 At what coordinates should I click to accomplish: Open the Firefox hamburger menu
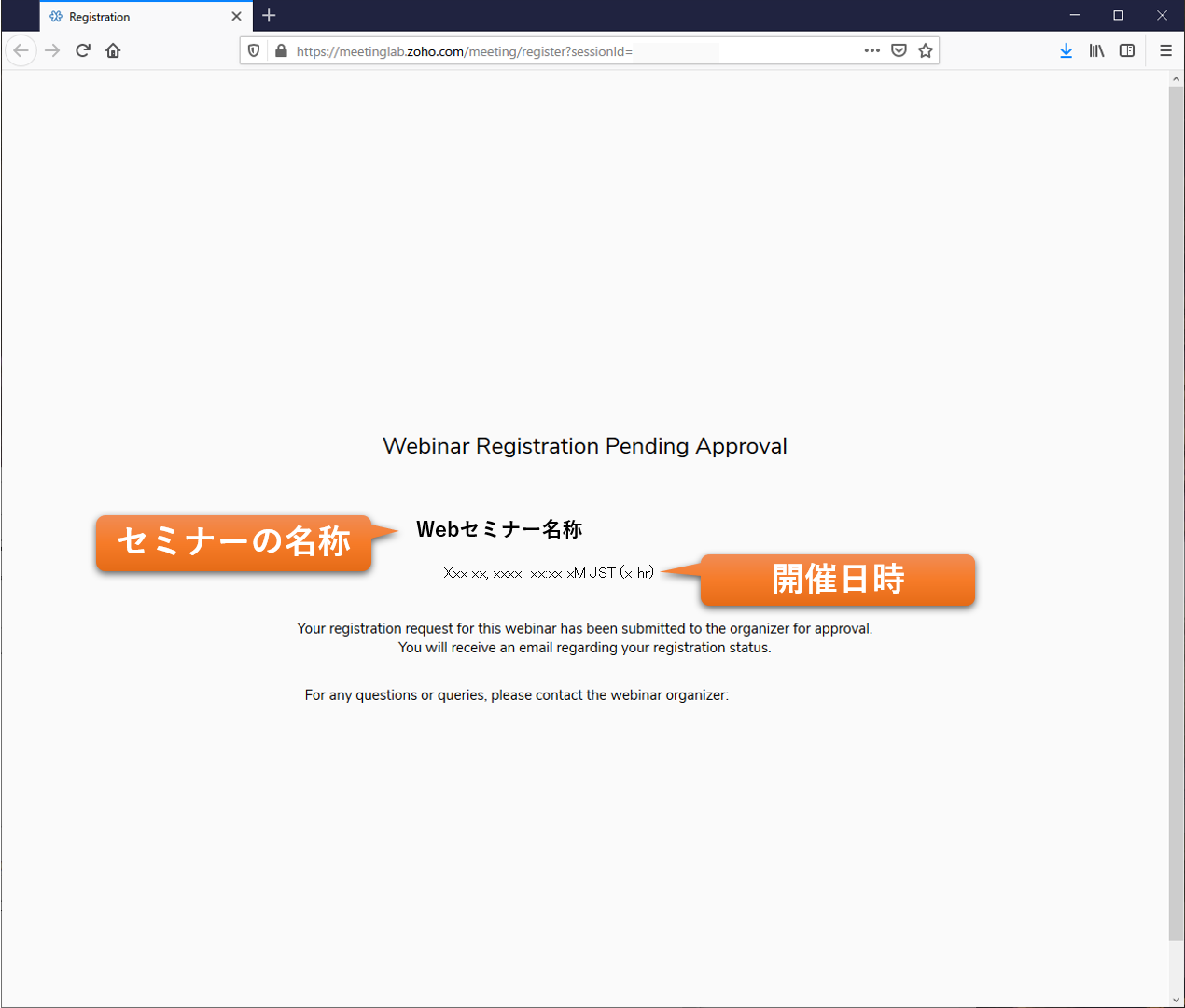(1165, 50)
